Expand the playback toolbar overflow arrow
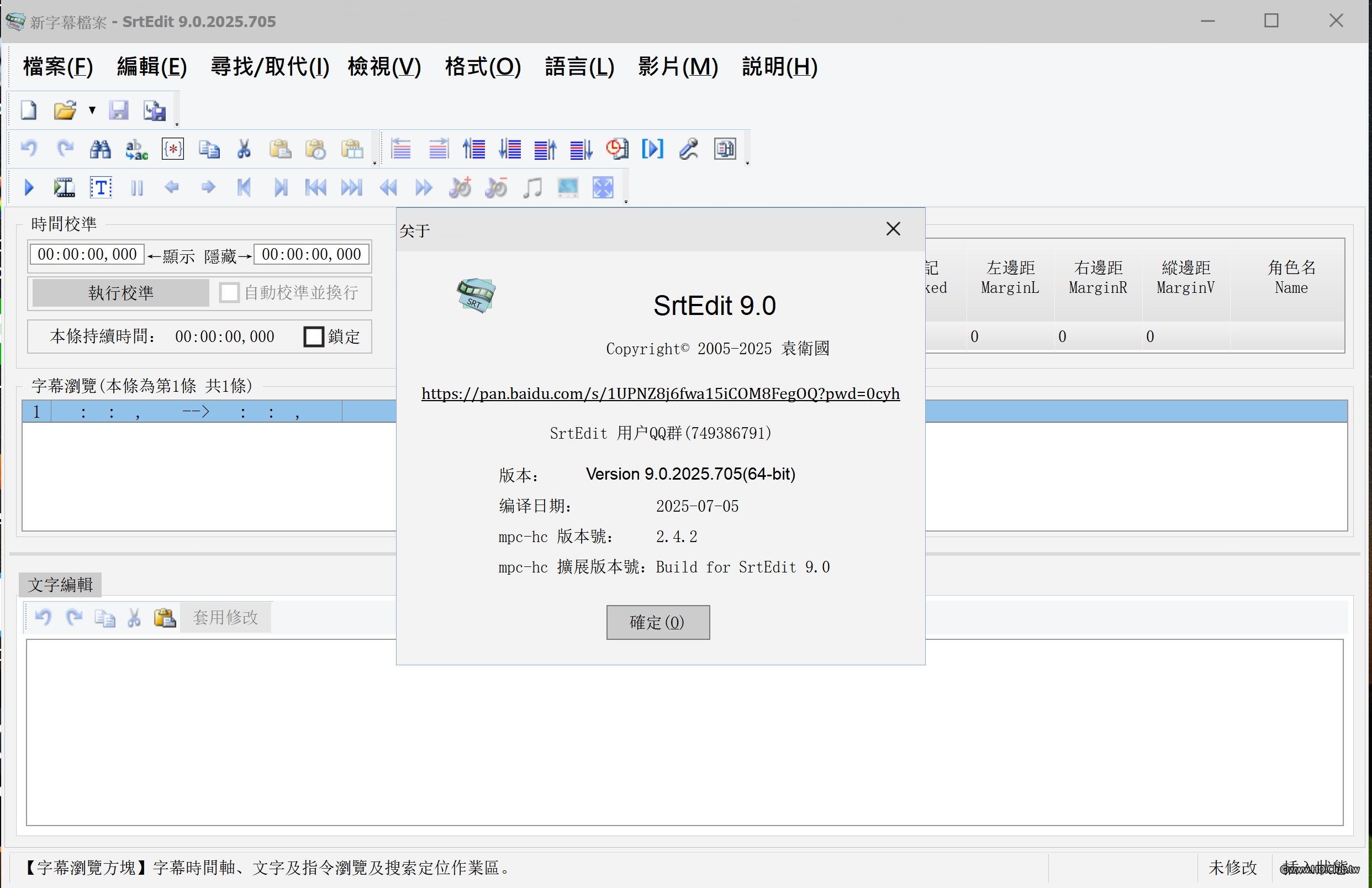The height and width of the screenshot is (888, 1372). coord(626,201)
